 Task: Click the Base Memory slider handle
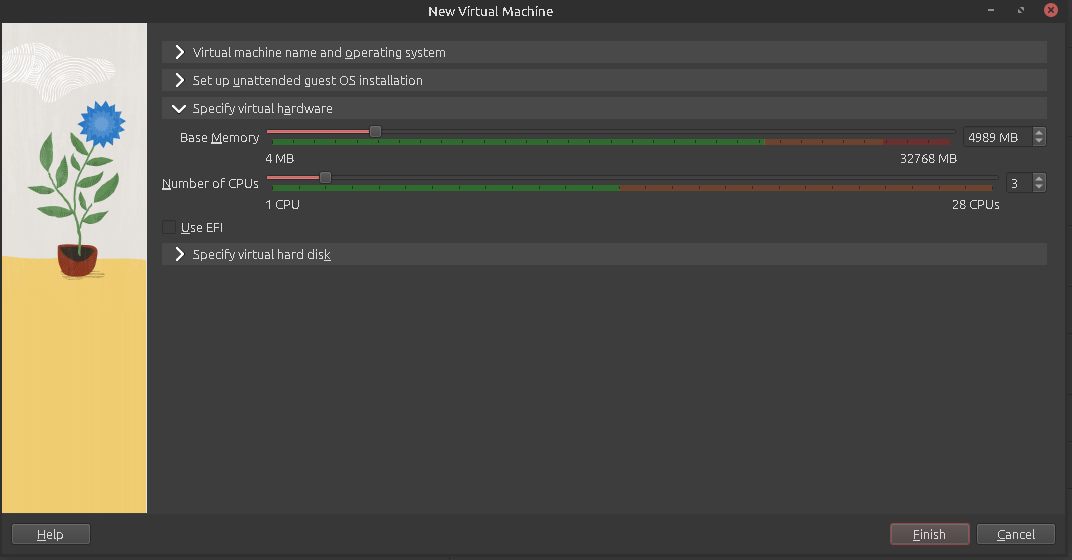click(375, 131)
